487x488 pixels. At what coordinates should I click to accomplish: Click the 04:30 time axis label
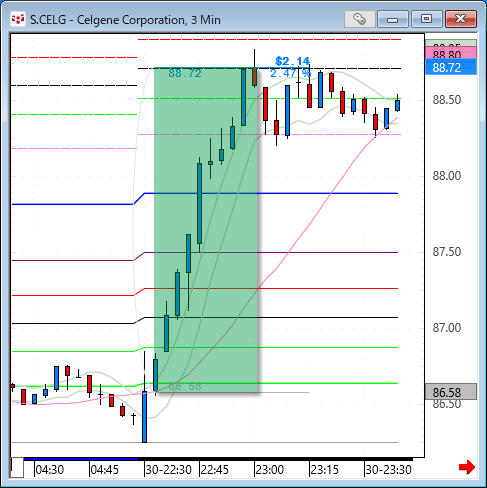pyautogui.click(x=50, y=470)
